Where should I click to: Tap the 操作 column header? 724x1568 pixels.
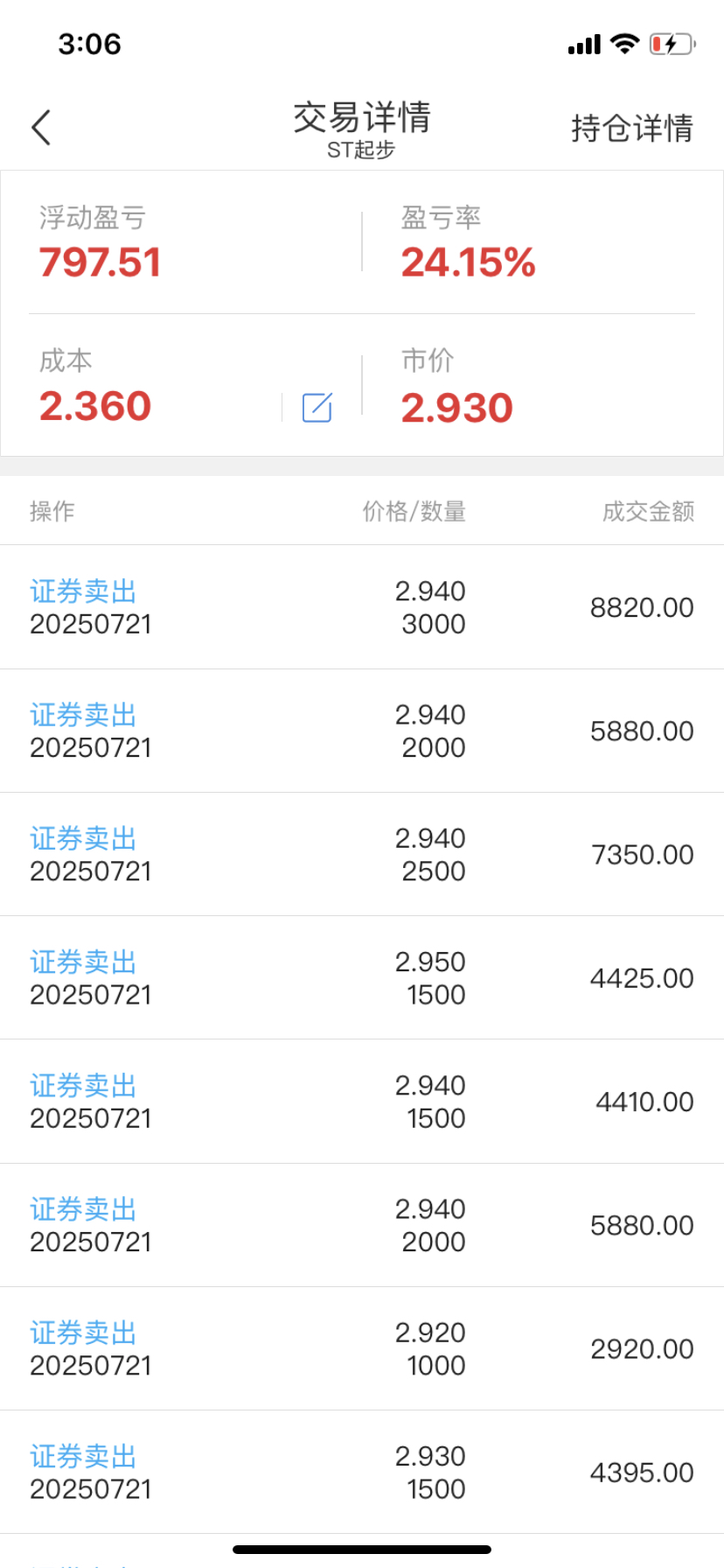tap(52, 511)
